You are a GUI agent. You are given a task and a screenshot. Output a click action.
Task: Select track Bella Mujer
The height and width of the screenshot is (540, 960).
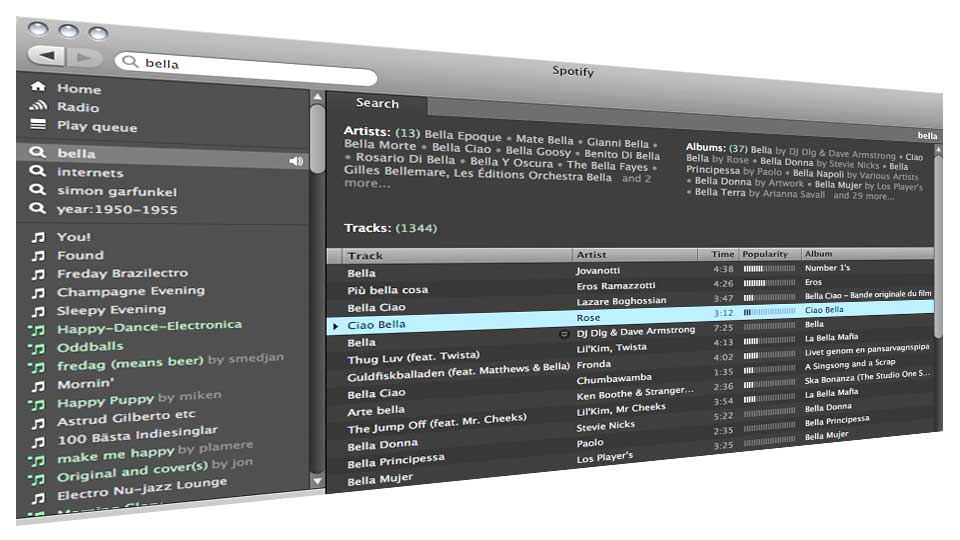(380, 479)
